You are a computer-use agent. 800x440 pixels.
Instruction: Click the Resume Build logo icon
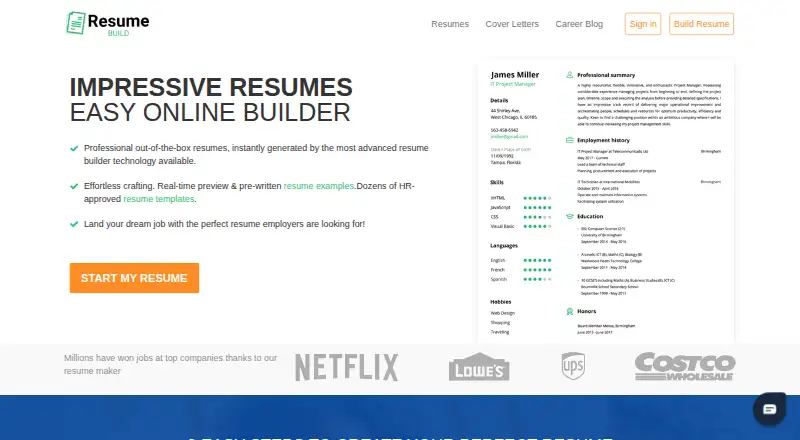point(76,23)
